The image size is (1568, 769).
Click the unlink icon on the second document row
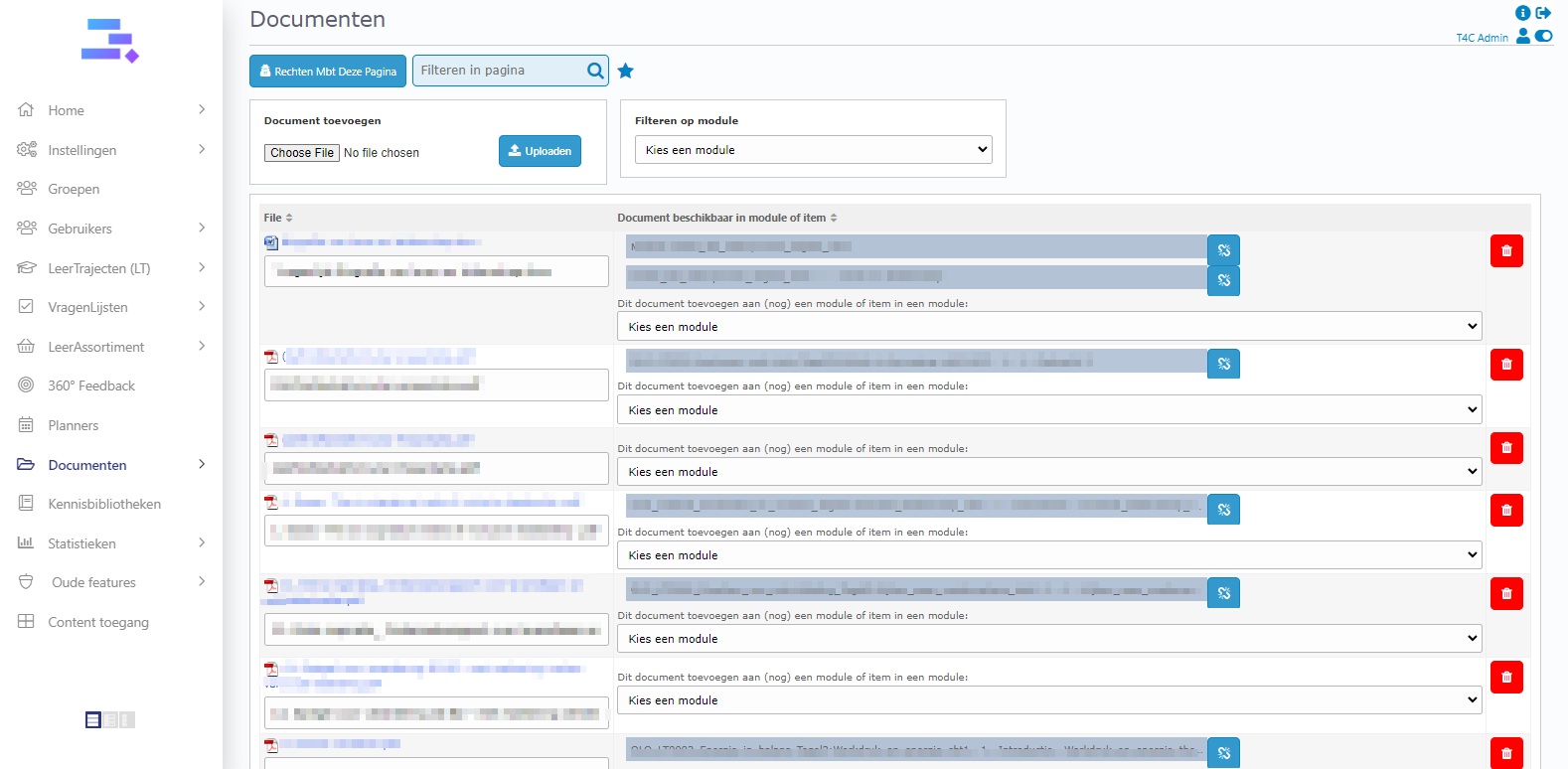(x=1223, y=364)
